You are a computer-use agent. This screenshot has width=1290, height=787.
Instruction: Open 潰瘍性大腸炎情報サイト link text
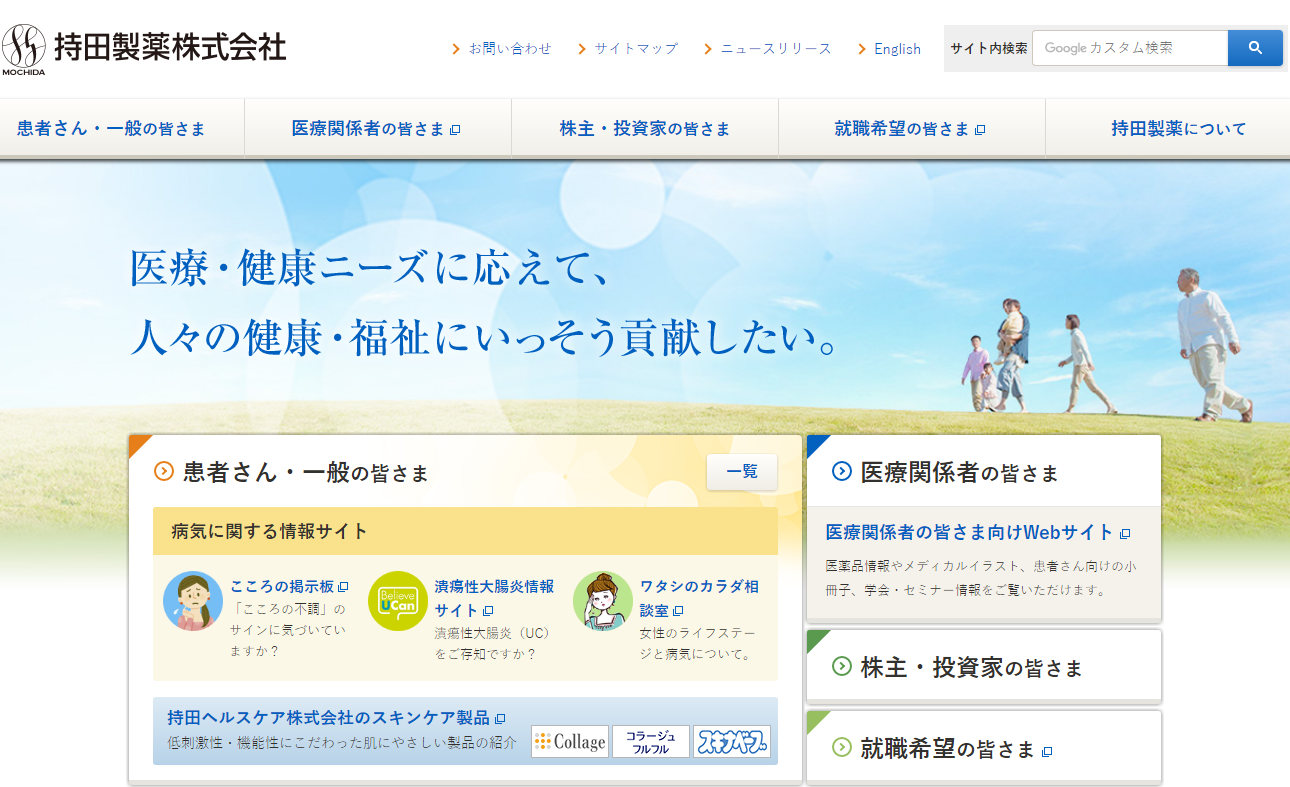point(494,598)
